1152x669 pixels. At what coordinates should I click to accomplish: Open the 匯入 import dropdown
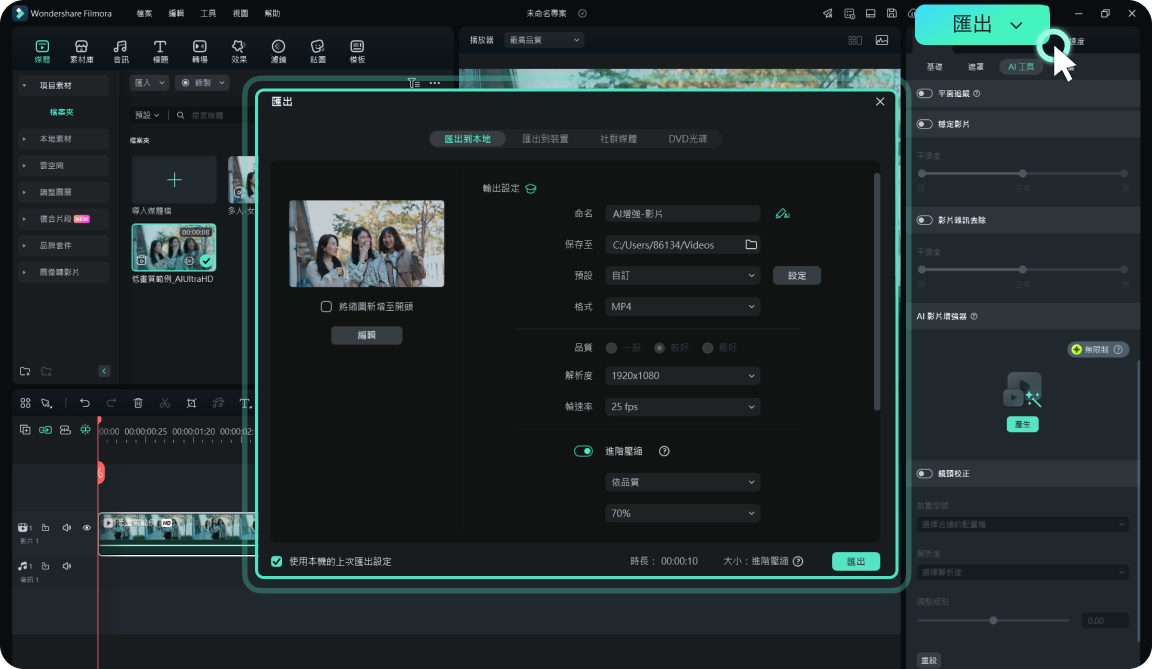tap(149, 83)
